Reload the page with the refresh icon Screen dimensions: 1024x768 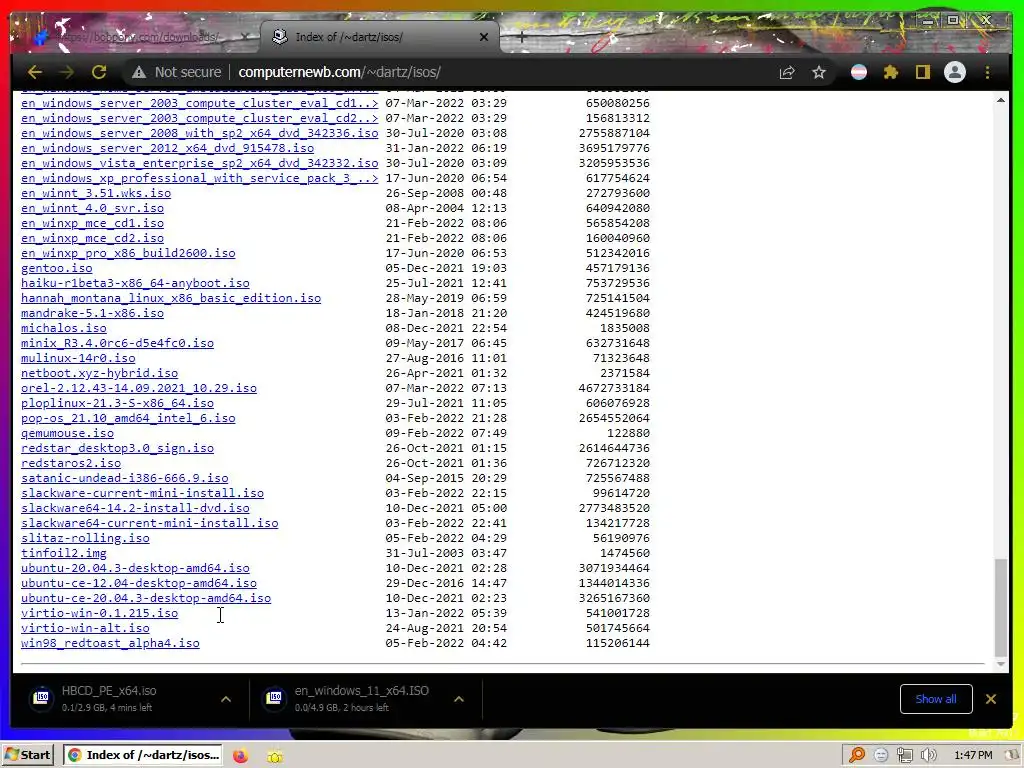(x=99, y=72)
